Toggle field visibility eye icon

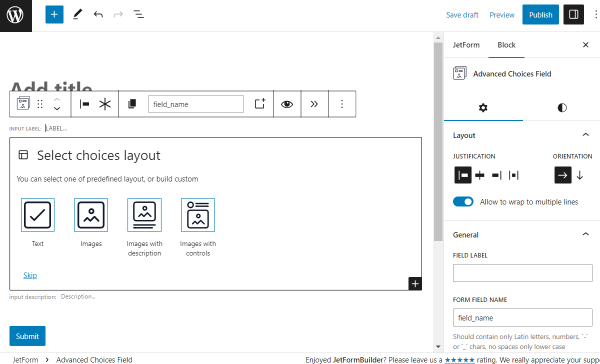(287, 104)
